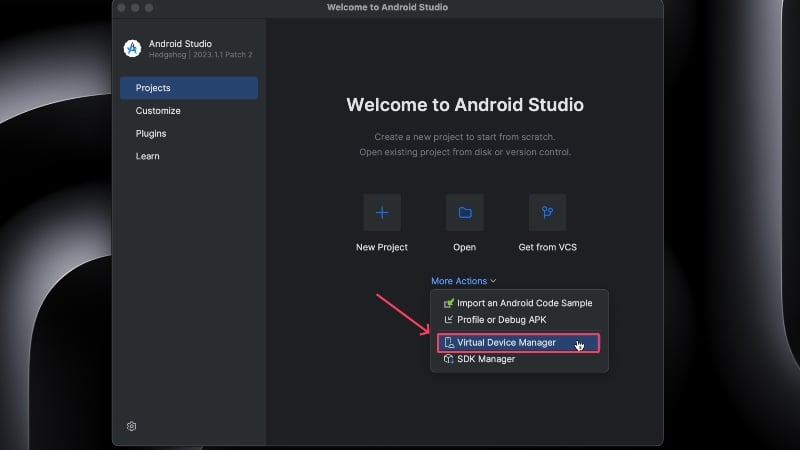The width and height of the screenshot is (800, 450).
Task: Click the Get from VCS branch icon
Action: 547,212
